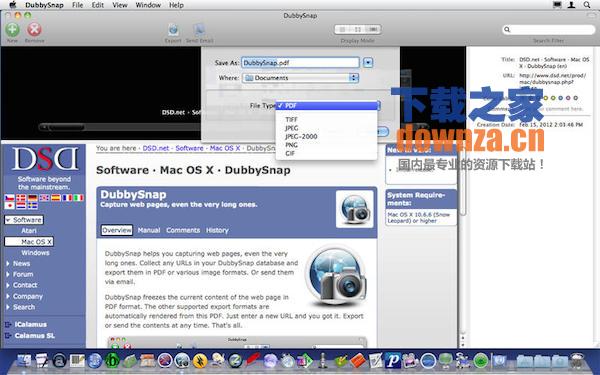Choose TIFF in File Type list
Viewport: 600px width, 375px height.
[x=326, y=119]
